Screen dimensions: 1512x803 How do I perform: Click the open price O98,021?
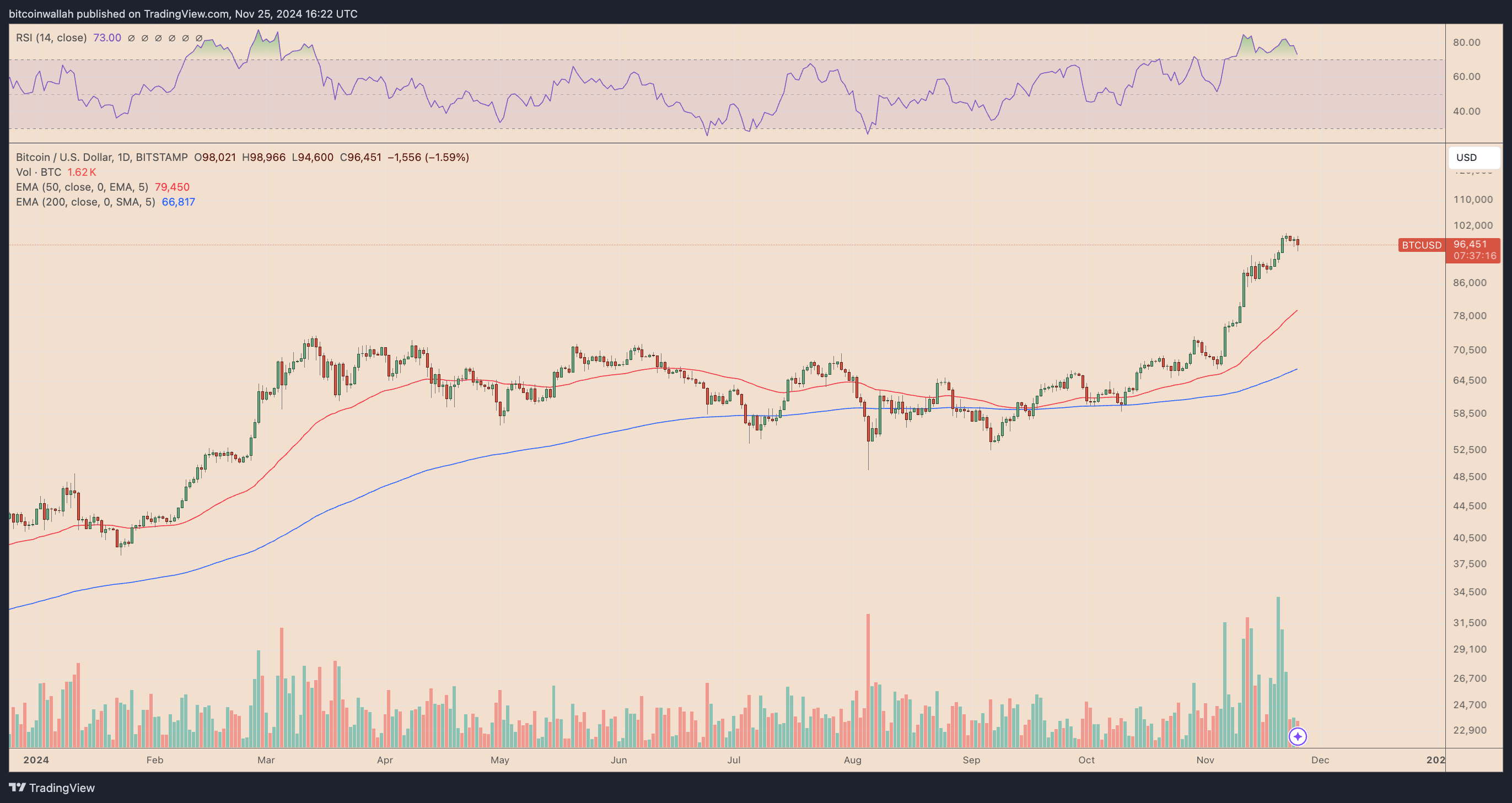[215, 157]
